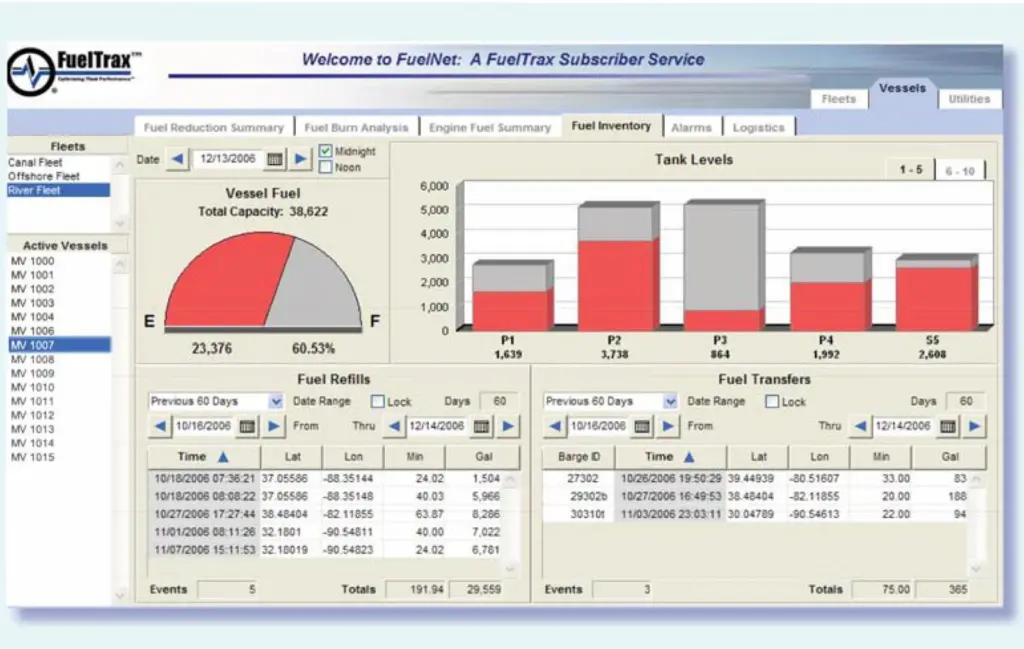Screen dimensions: 1024x649
Task: Select vessel MV 1010
Action: pos(59,387)
